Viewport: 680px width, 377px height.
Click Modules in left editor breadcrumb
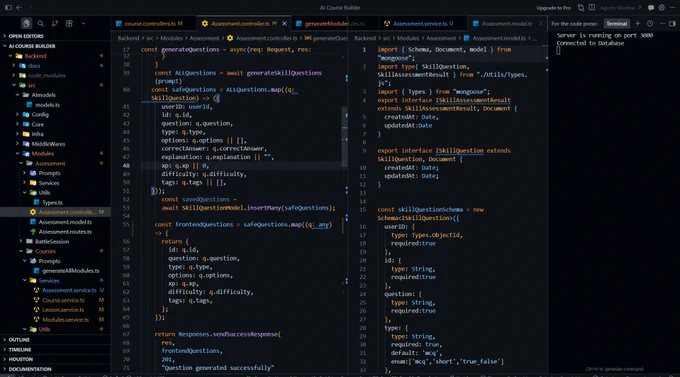click(171, 38)
